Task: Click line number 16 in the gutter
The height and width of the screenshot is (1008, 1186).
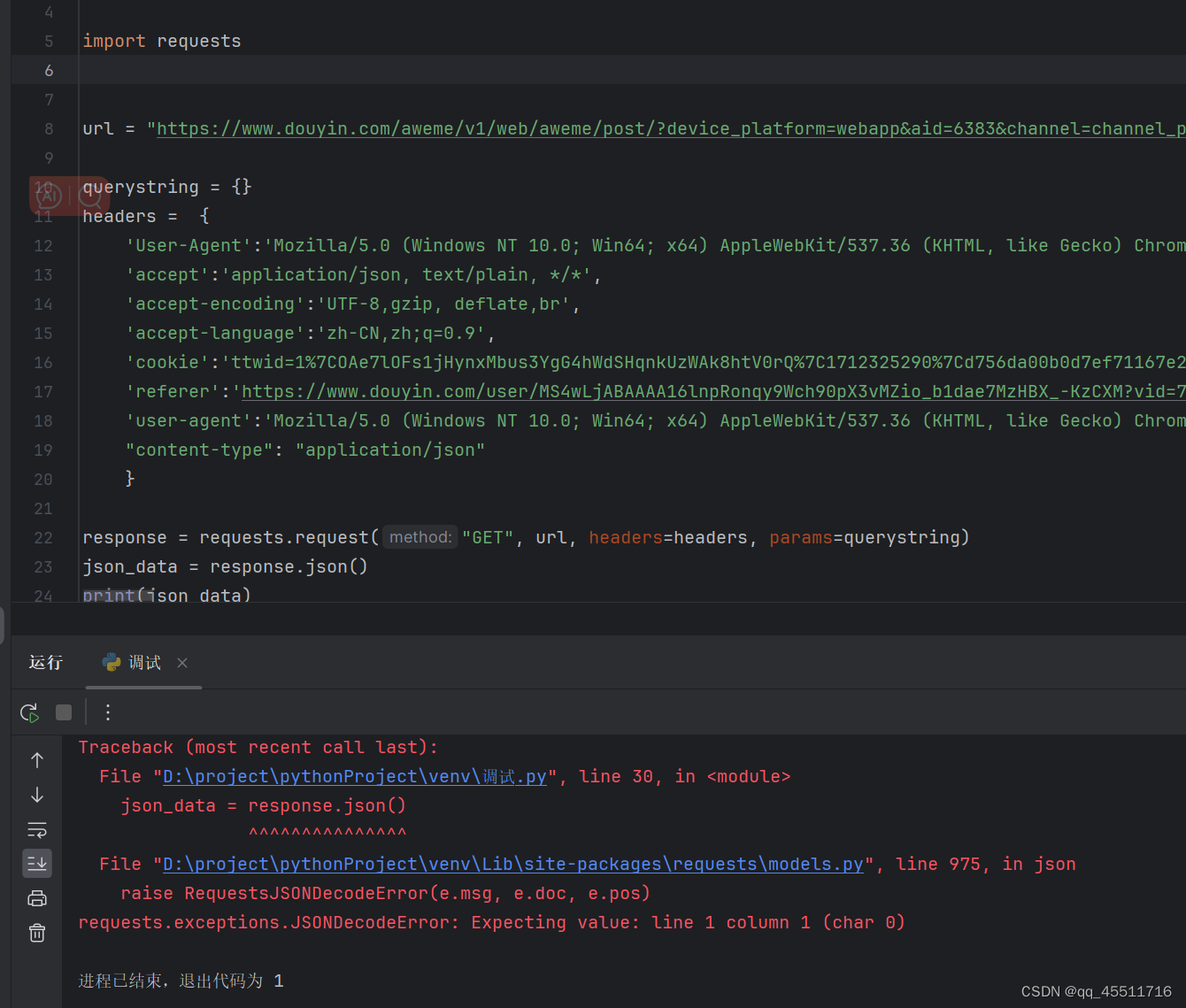Action: (42, 362)
